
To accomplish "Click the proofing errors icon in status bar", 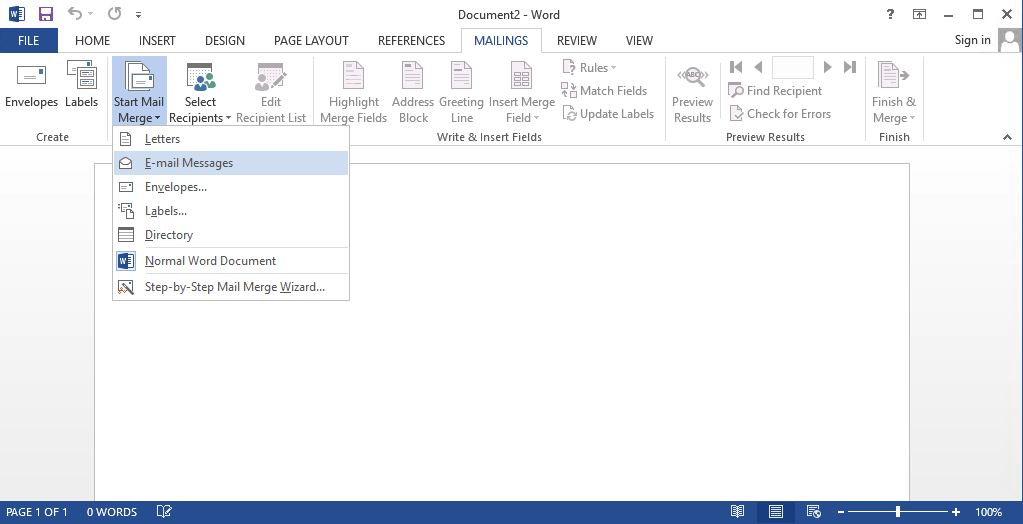I will pos(164,512).
